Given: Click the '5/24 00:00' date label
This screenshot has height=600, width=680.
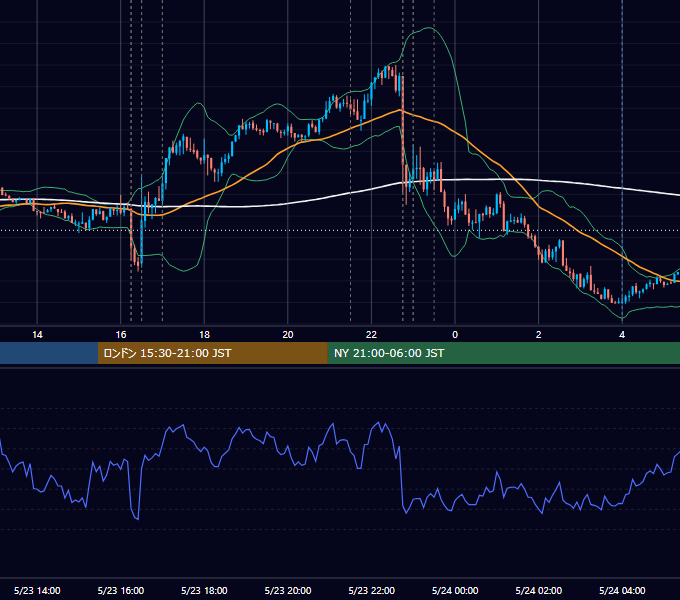Looking at the screenshot, I should click(x=455, y=590).
